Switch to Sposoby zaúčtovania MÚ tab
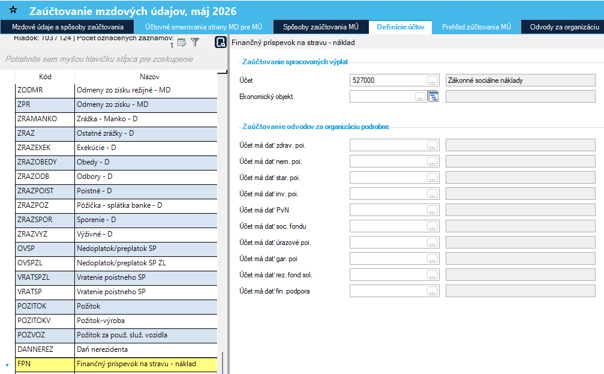The height and width of the screenshot is (374, 604). click(321, 27)
